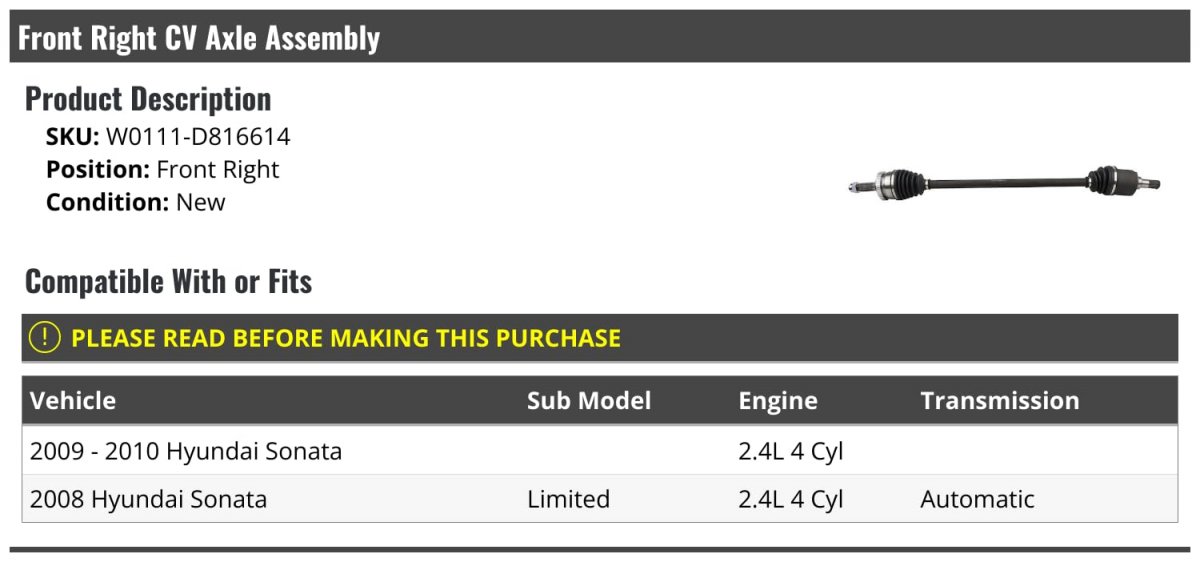Click the Limited sub model cell

coord(568,499)
